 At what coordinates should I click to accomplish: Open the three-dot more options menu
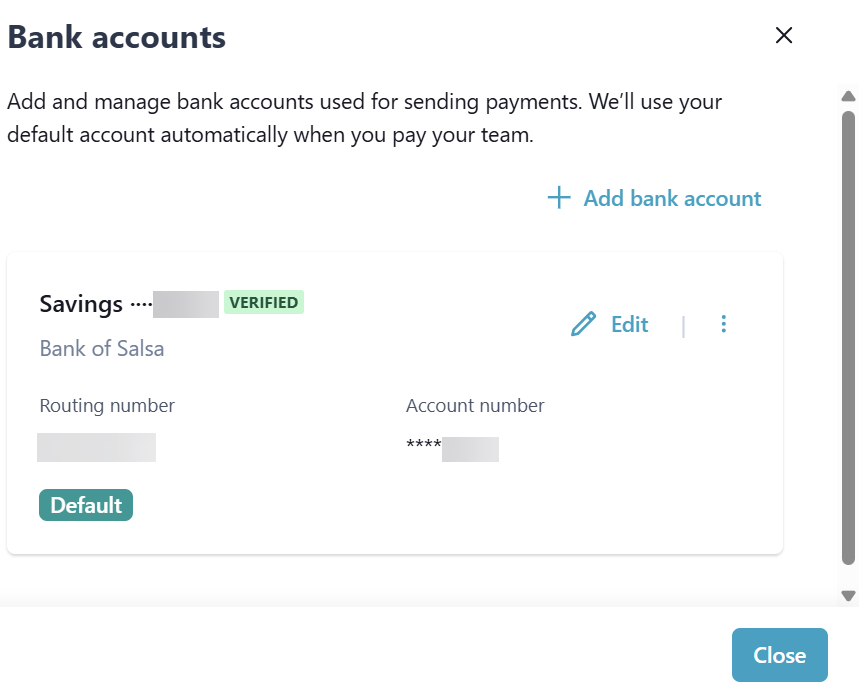(x=724, y=324)
